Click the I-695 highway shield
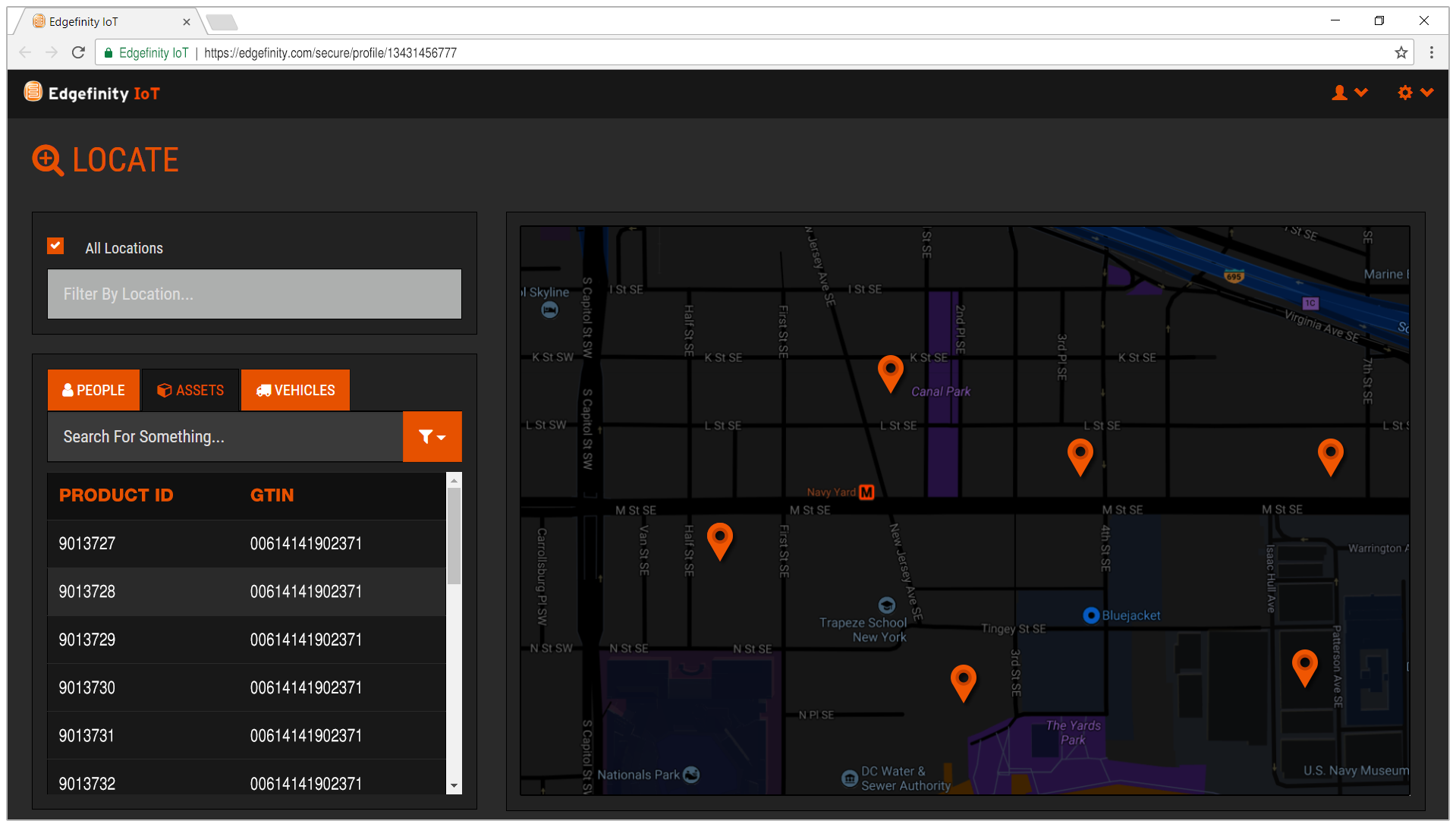The width and height of the screenshot is (1456, 827). click(1234, 276)
